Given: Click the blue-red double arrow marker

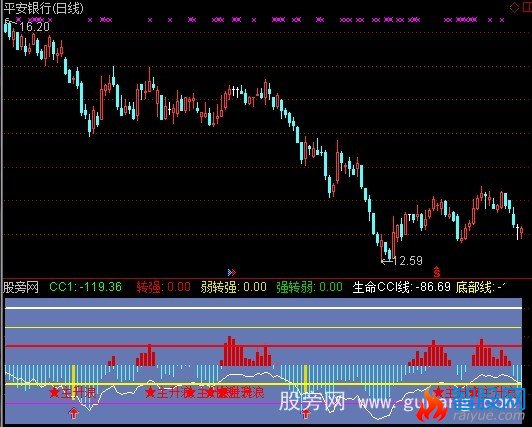Looking at the screenshot, I should [232, 272].
